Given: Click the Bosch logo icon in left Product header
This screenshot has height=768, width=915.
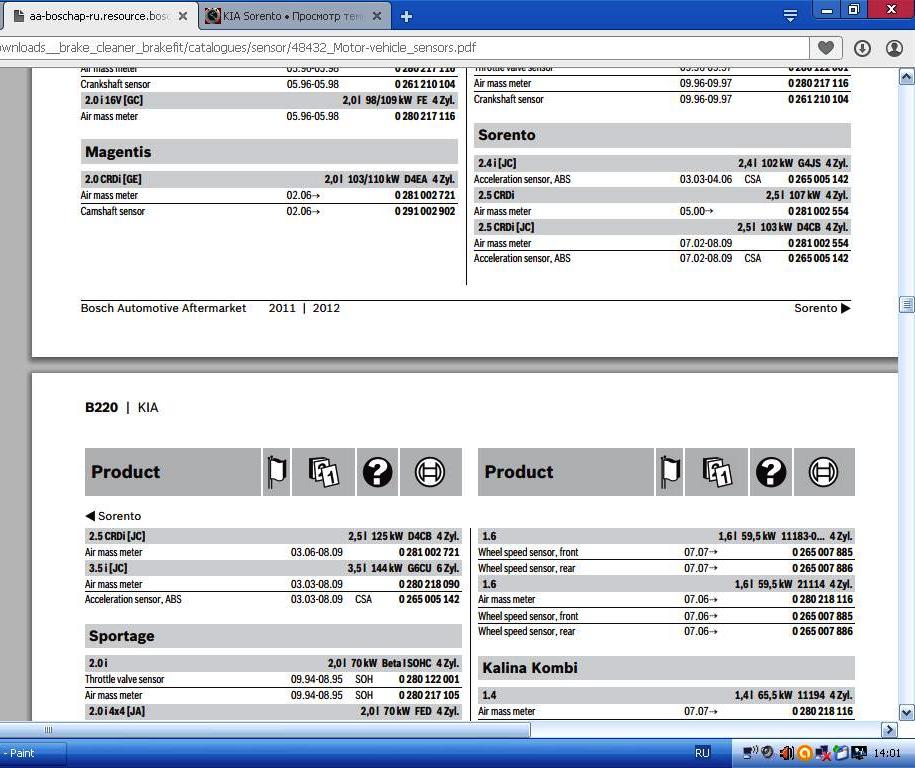Looking at the screenshot, I should (430, 472).
